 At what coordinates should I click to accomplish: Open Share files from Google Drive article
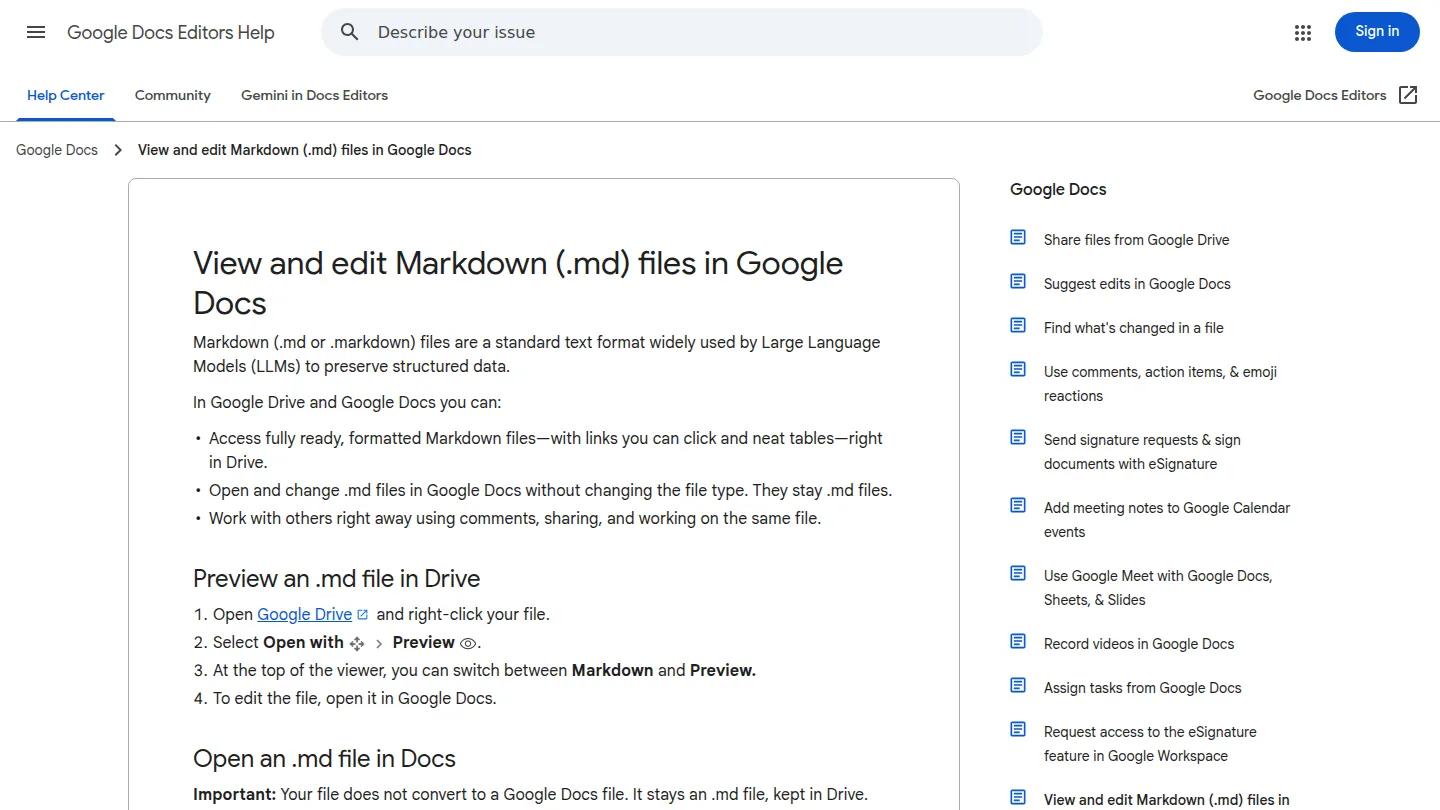pos(1137,240)
